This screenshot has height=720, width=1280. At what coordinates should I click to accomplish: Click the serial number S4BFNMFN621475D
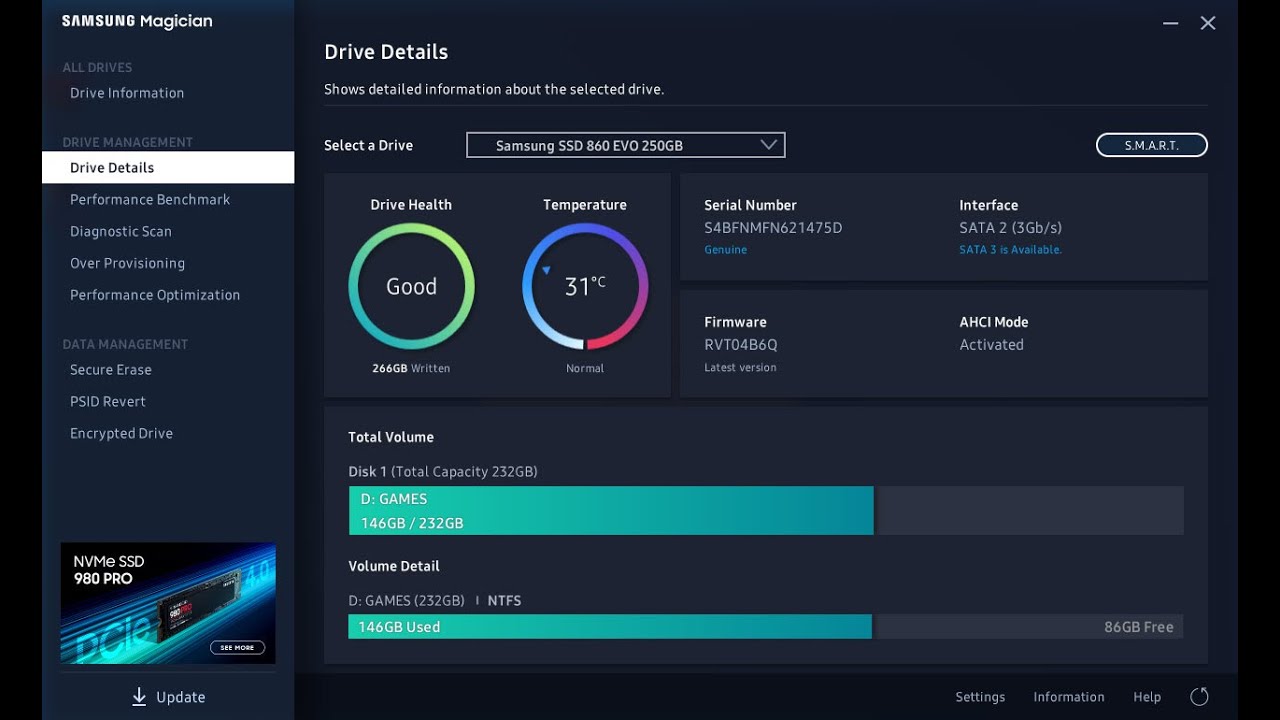pos(773,228)
